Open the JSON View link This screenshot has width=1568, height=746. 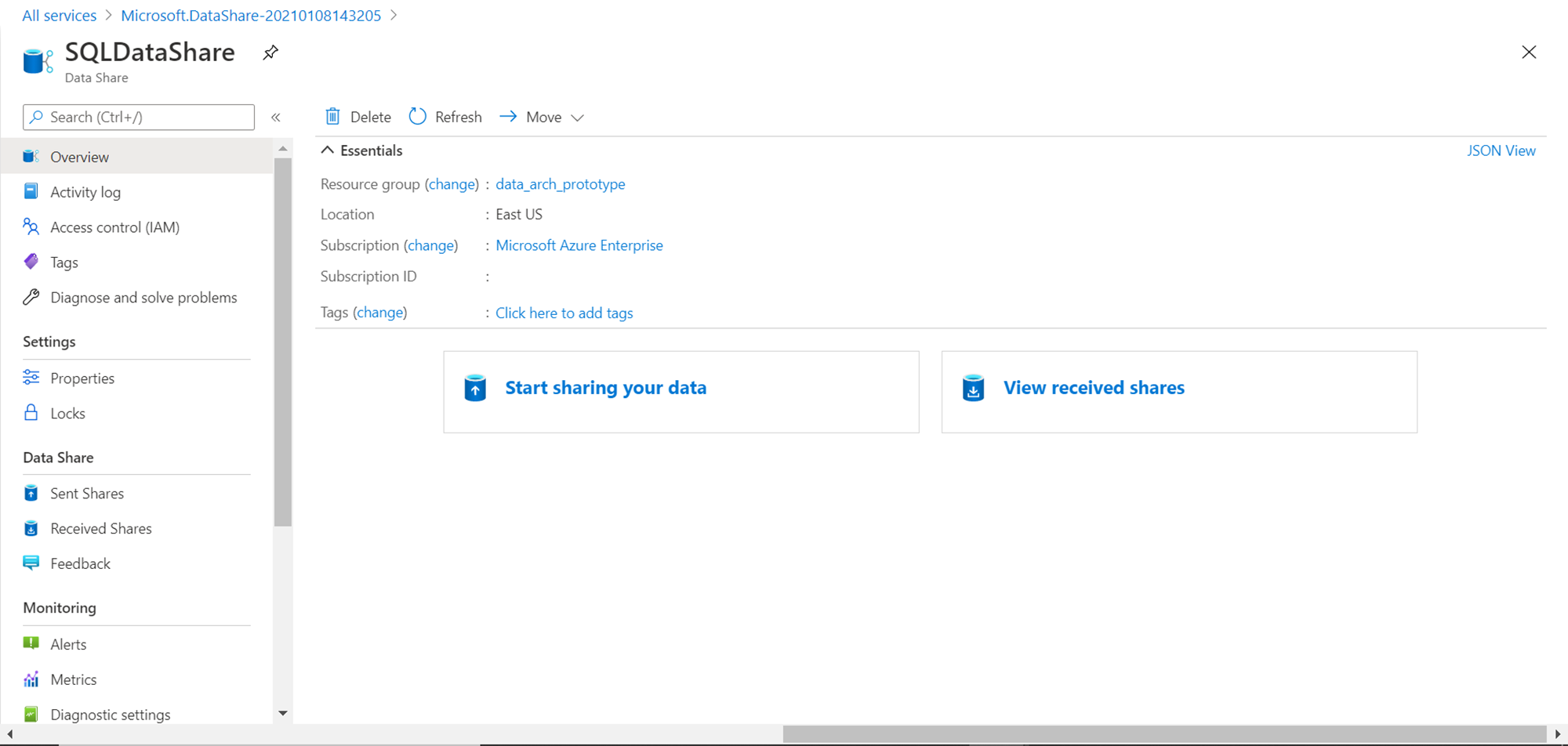(1501, 150)
